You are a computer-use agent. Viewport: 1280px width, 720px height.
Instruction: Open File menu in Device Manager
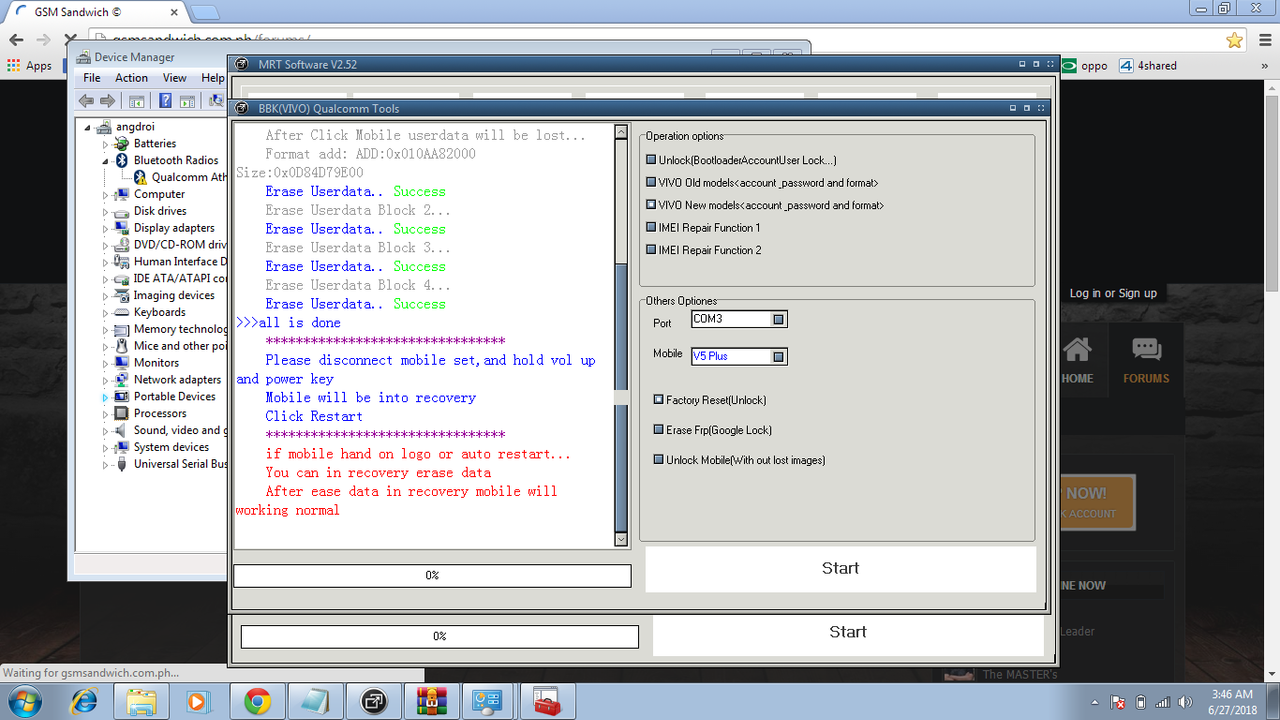(x=92, y=78)
